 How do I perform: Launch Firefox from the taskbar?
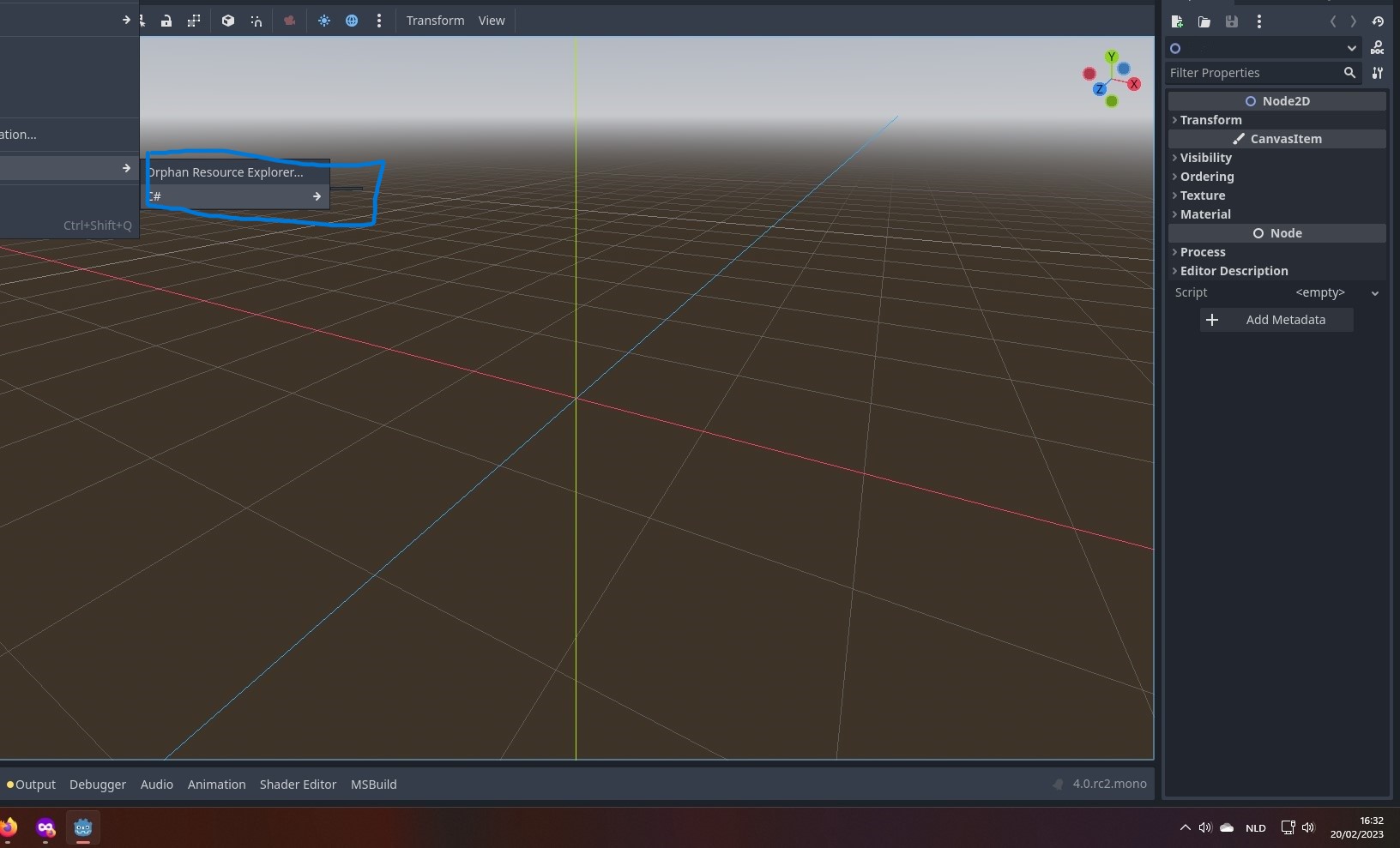click(x=10, y=827)
